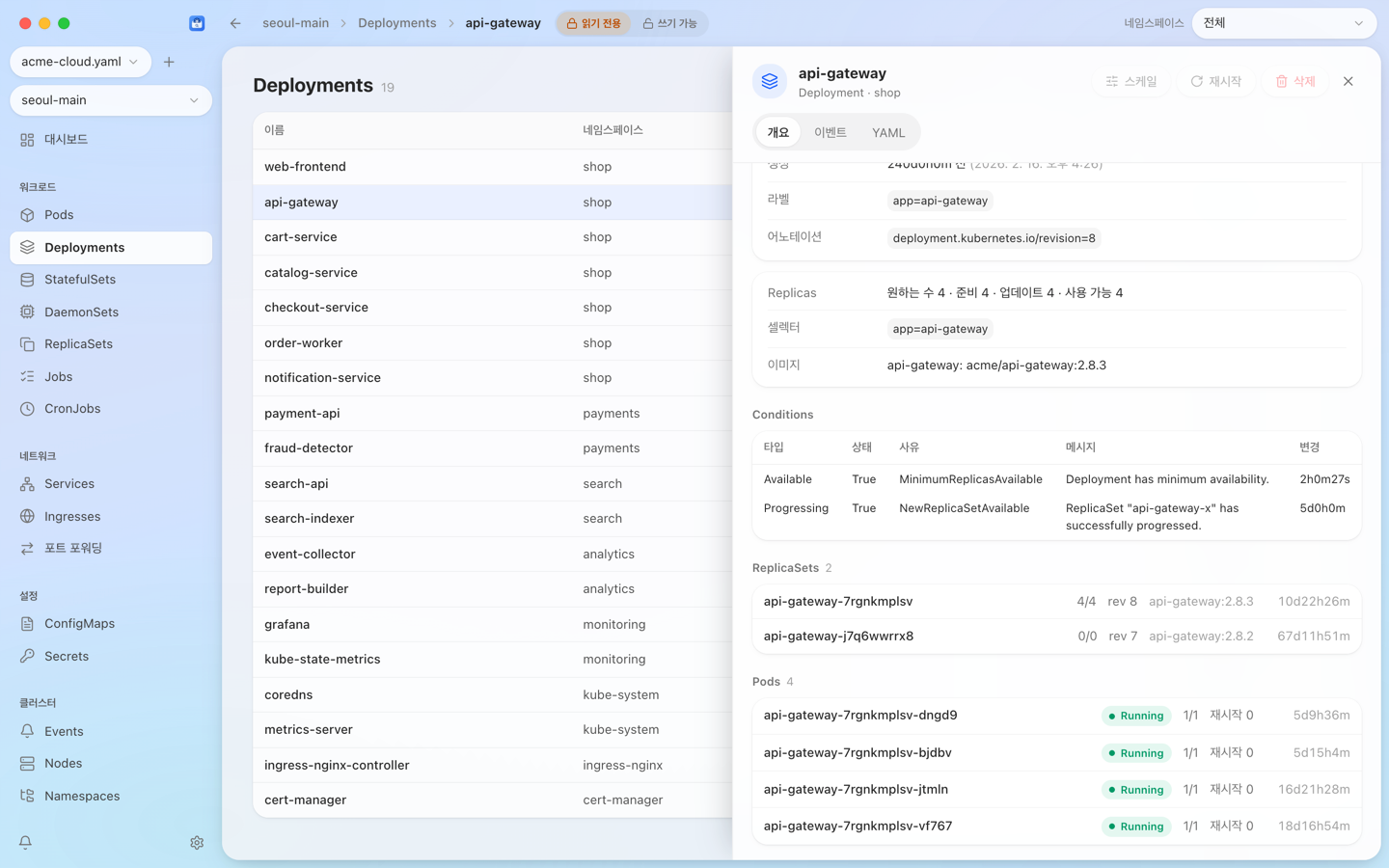
Task: Open settings gear in sidebar
Action: 197,842
